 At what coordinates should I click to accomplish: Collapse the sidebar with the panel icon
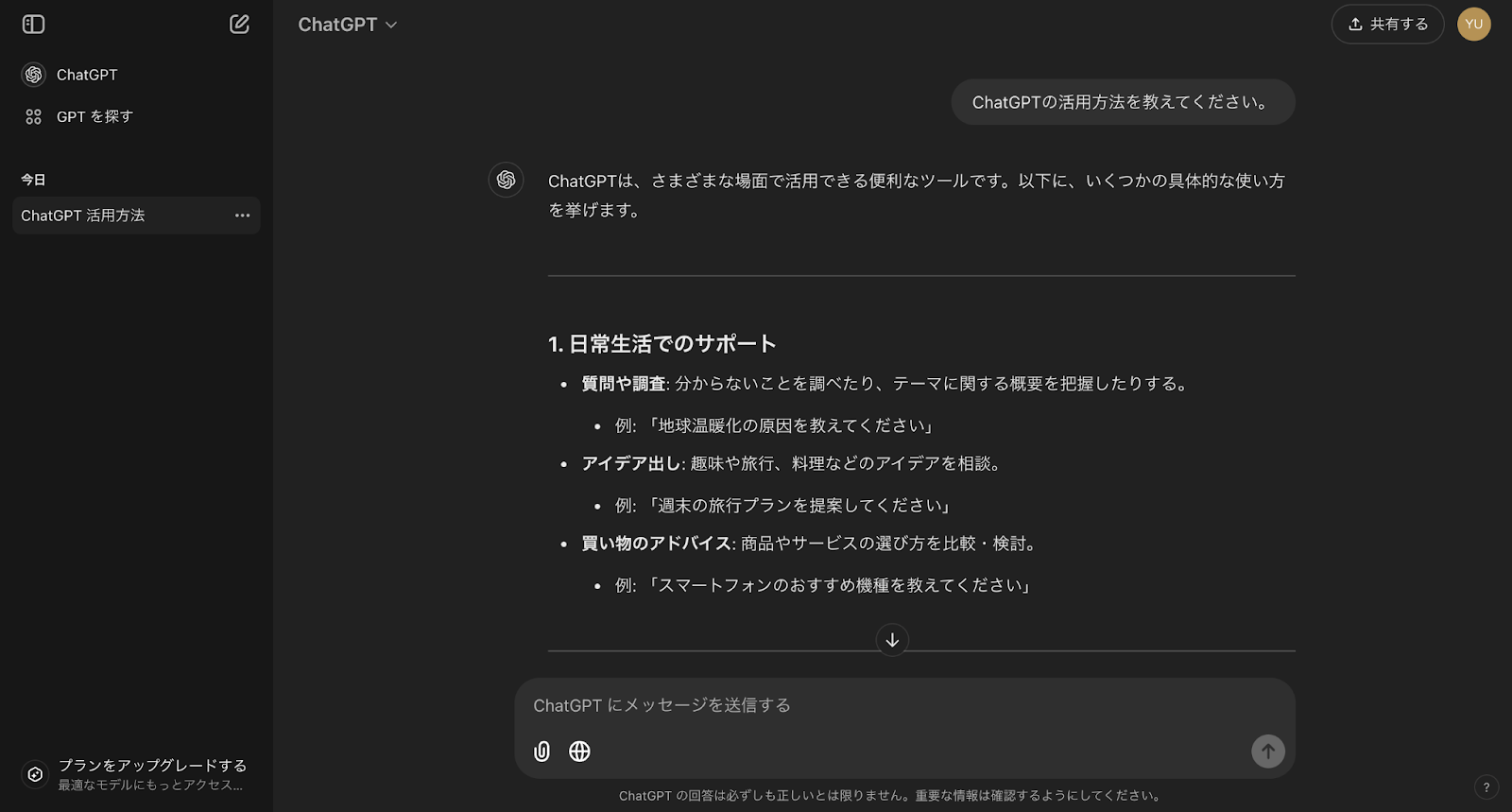[x=33, y=25]
